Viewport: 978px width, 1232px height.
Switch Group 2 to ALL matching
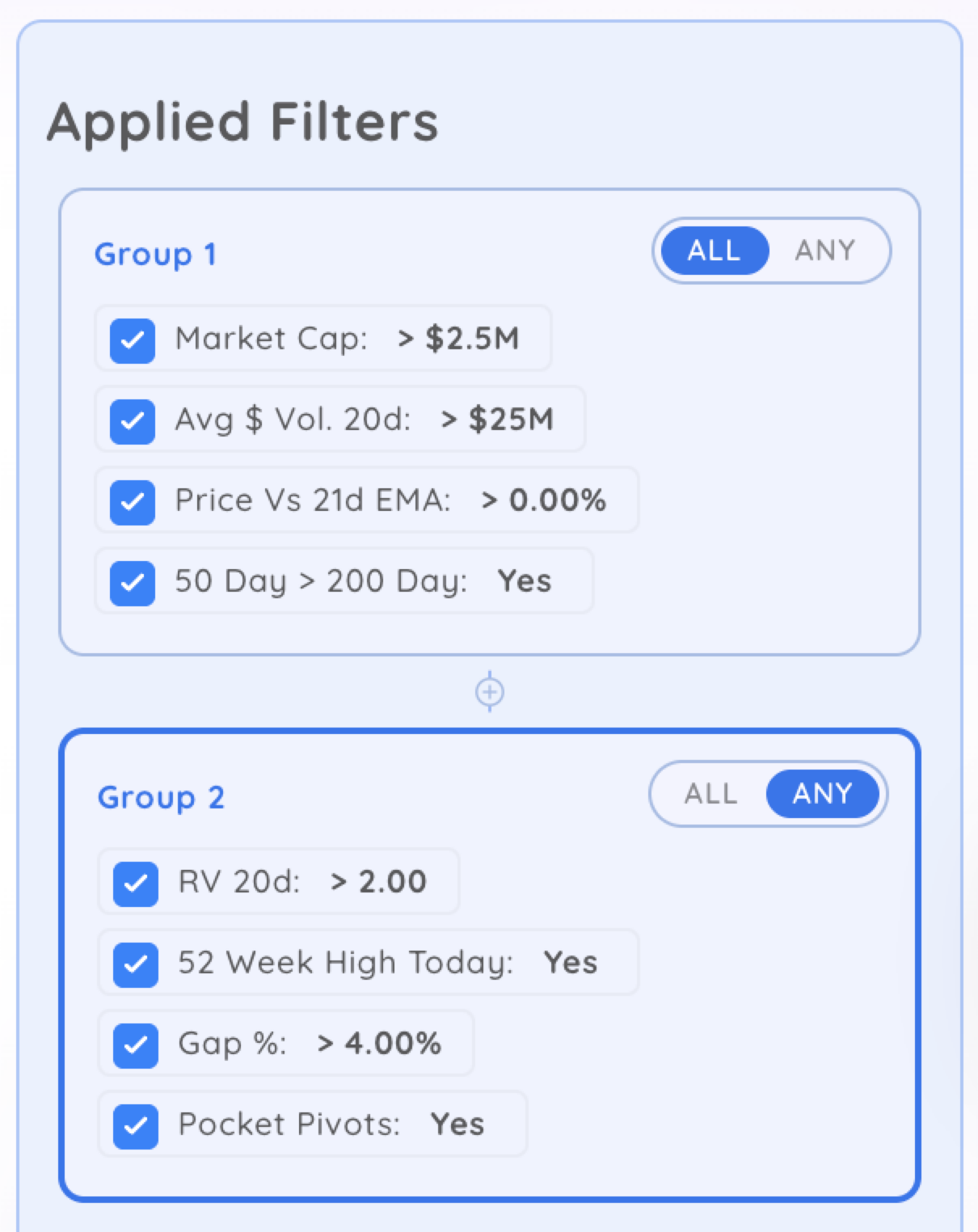point(710,794)
